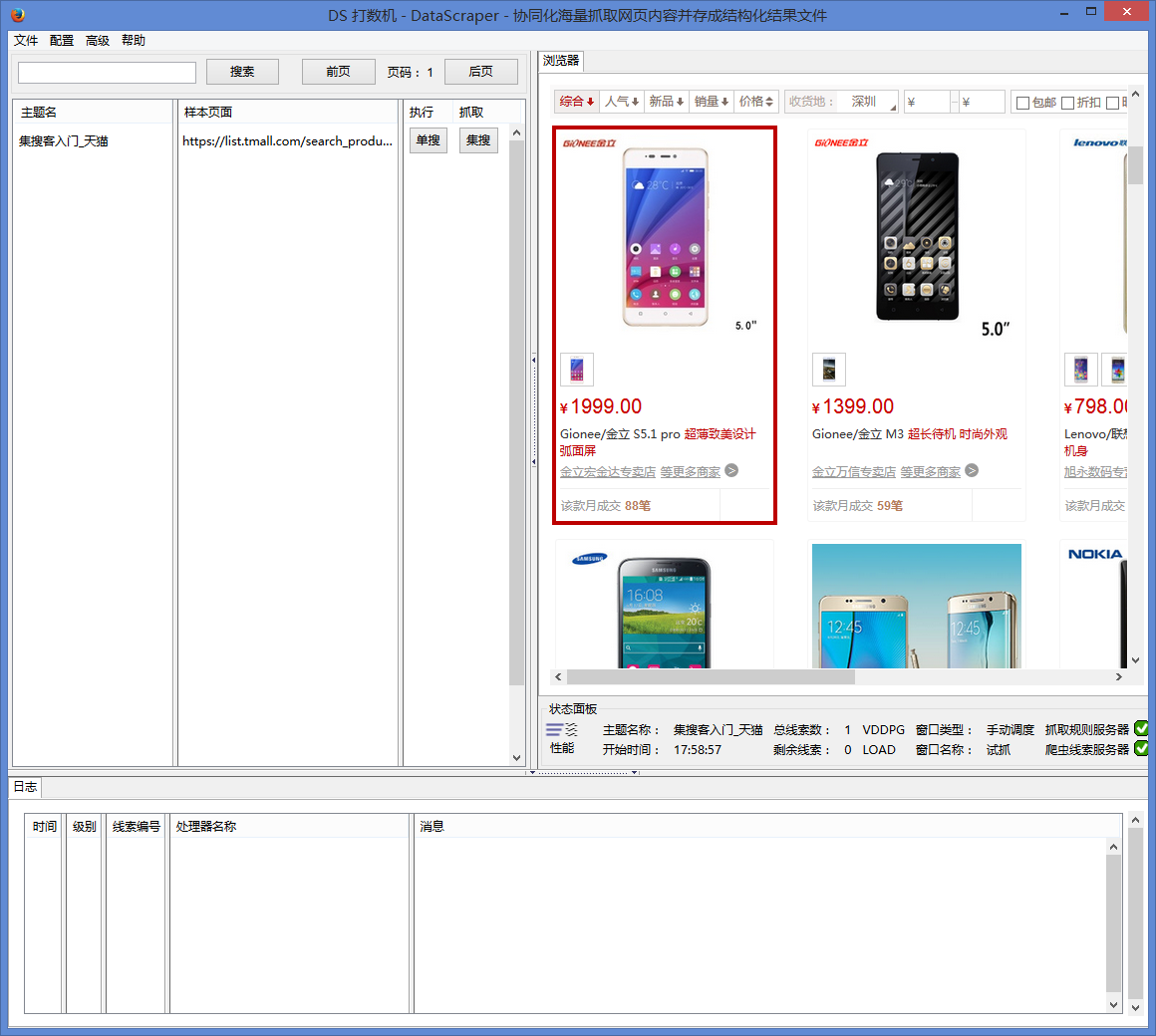Viewport: 1156px width, 1036px height.
Task: Toggle the 包邮 checkbox
Action: coord(1022,103)
